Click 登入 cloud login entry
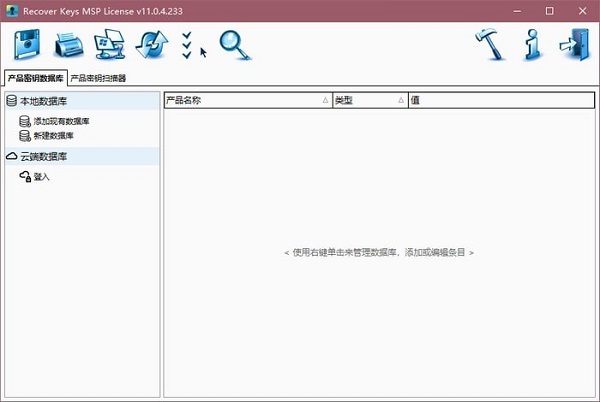 pyautogui.click(x=41, y=177)
